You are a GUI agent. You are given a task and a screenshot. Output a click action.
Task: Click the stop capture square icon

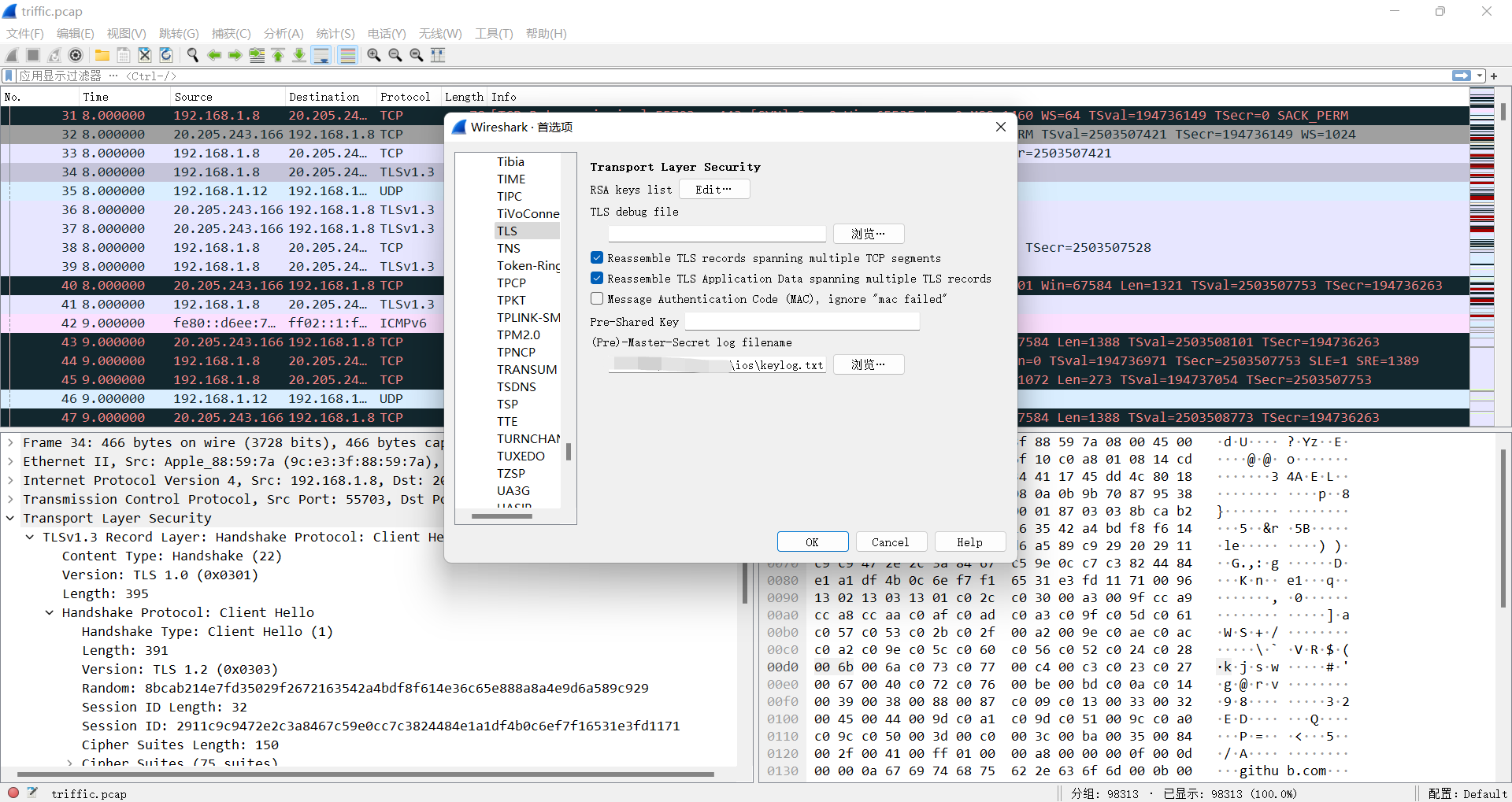(x=33, y=55)
